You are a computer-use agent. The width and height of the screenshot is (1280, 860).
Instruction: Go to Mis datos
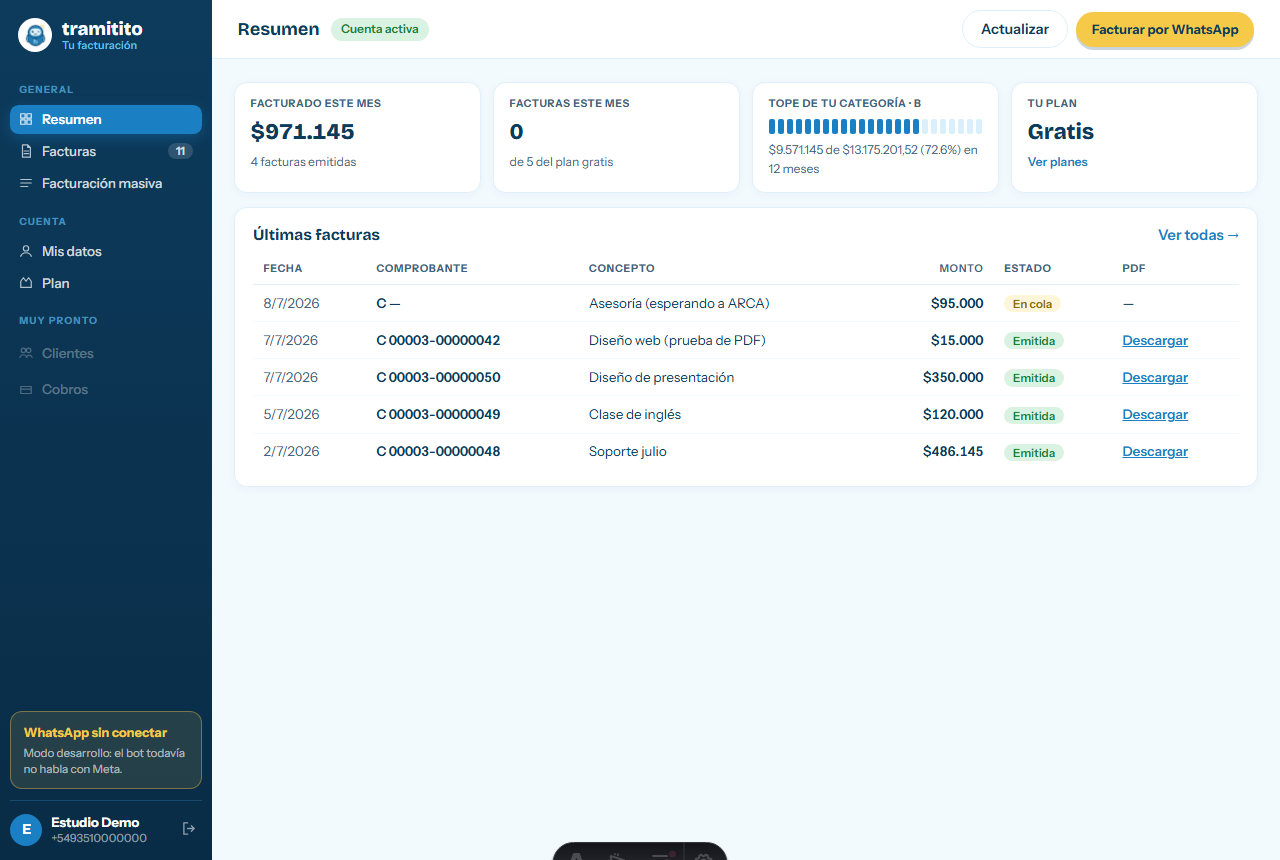click(x=106, y=251)
